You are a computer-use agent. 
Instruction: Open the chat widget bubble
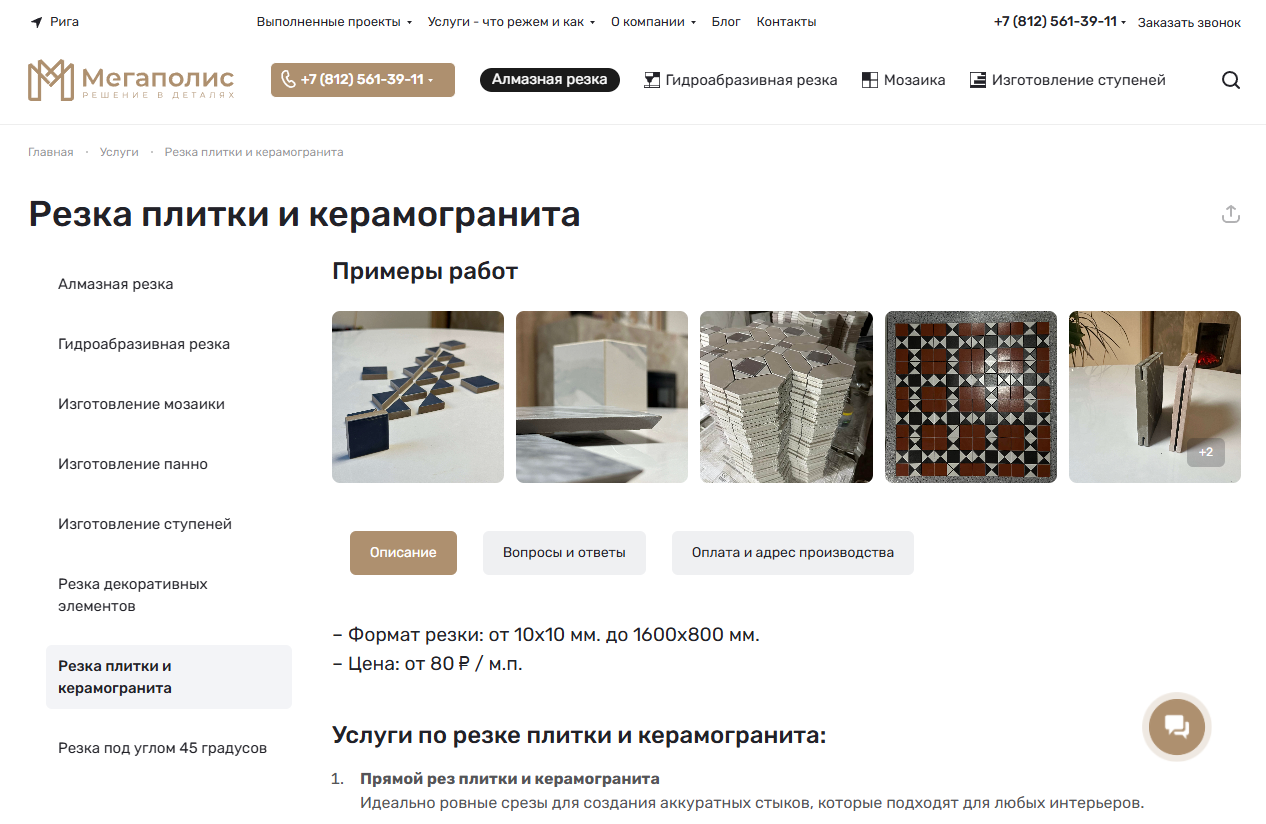pos(1177,727)
